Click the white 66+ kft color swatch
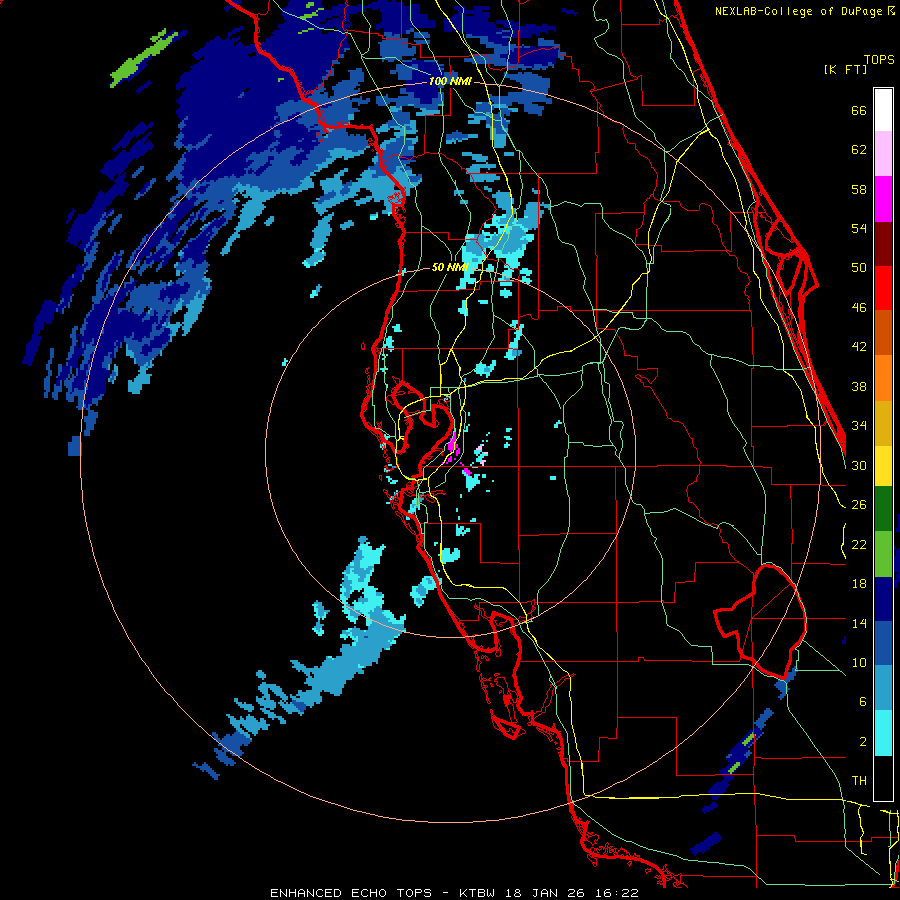Image resolution: width=900 pixels, height=900 pixels. coord(883,110)
